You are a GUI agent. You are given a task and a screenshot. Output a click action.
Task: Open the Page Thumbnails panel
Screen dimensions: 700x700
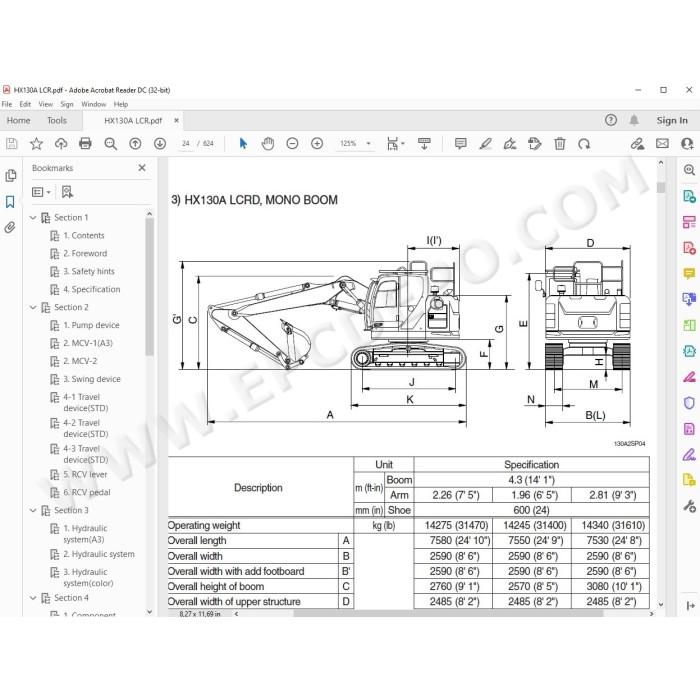(11, 175)
